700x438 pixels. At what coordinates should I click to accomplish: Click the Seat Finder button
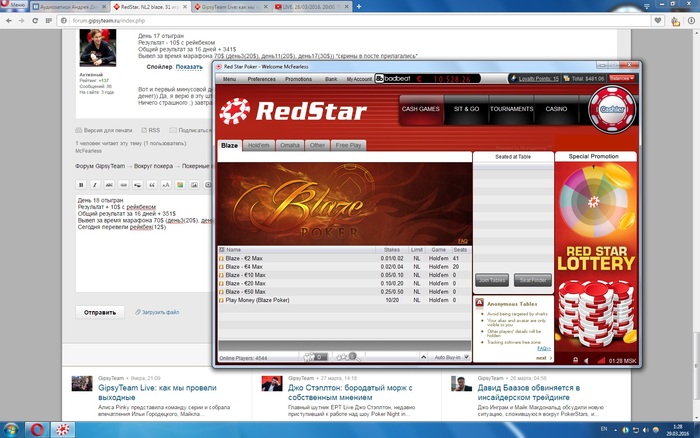click(532, 280)
